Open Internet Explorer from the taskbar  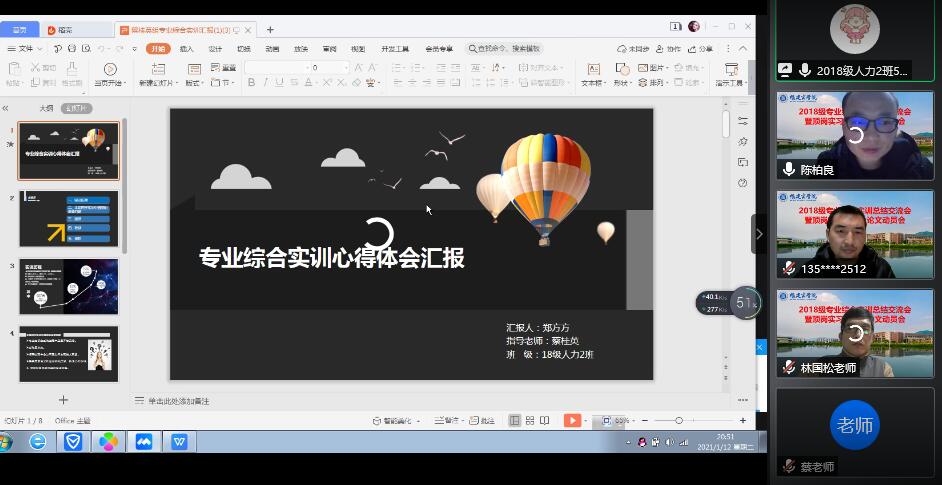37,441
